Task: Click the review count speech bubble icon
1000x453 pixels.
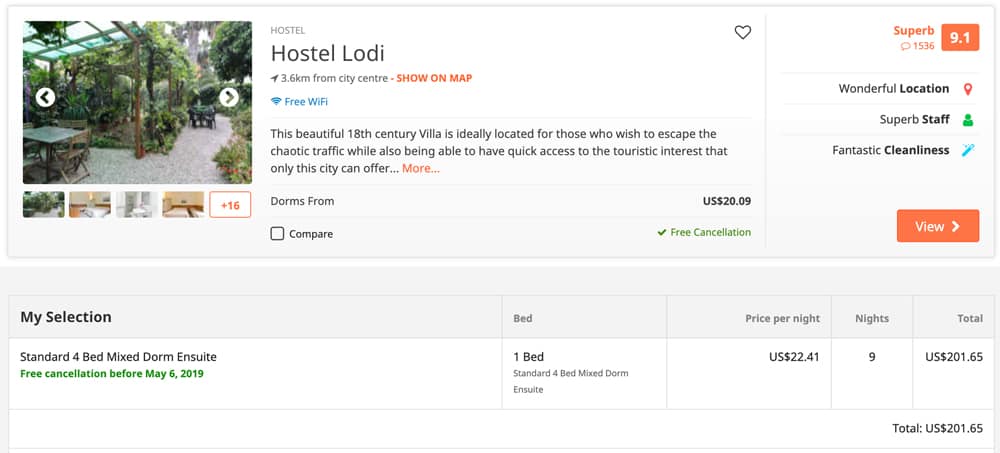Action: pyautogui.click(x=905, y=47)
